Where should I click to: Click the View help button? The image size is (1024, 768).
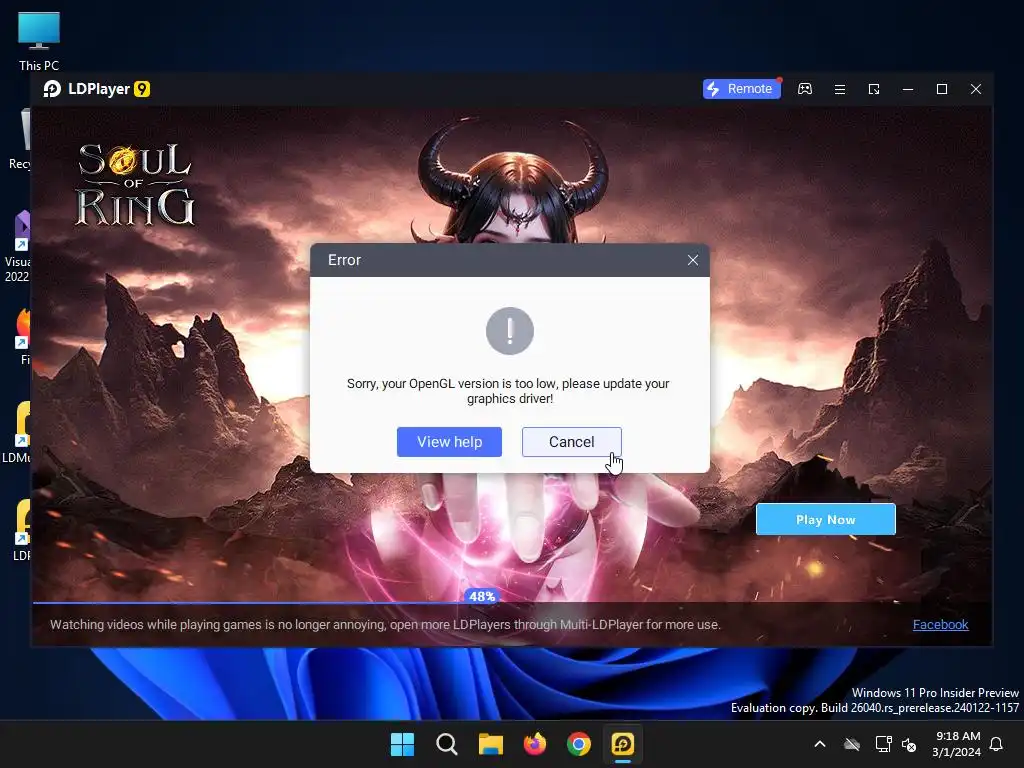pyautogui.click(x=449, y=442)
